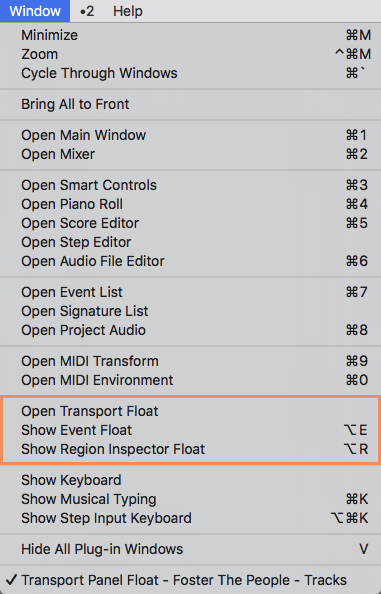The width and height of the screenshot is (381, 594).
Task: Open the Mixer window
Action: pos(190,154)
